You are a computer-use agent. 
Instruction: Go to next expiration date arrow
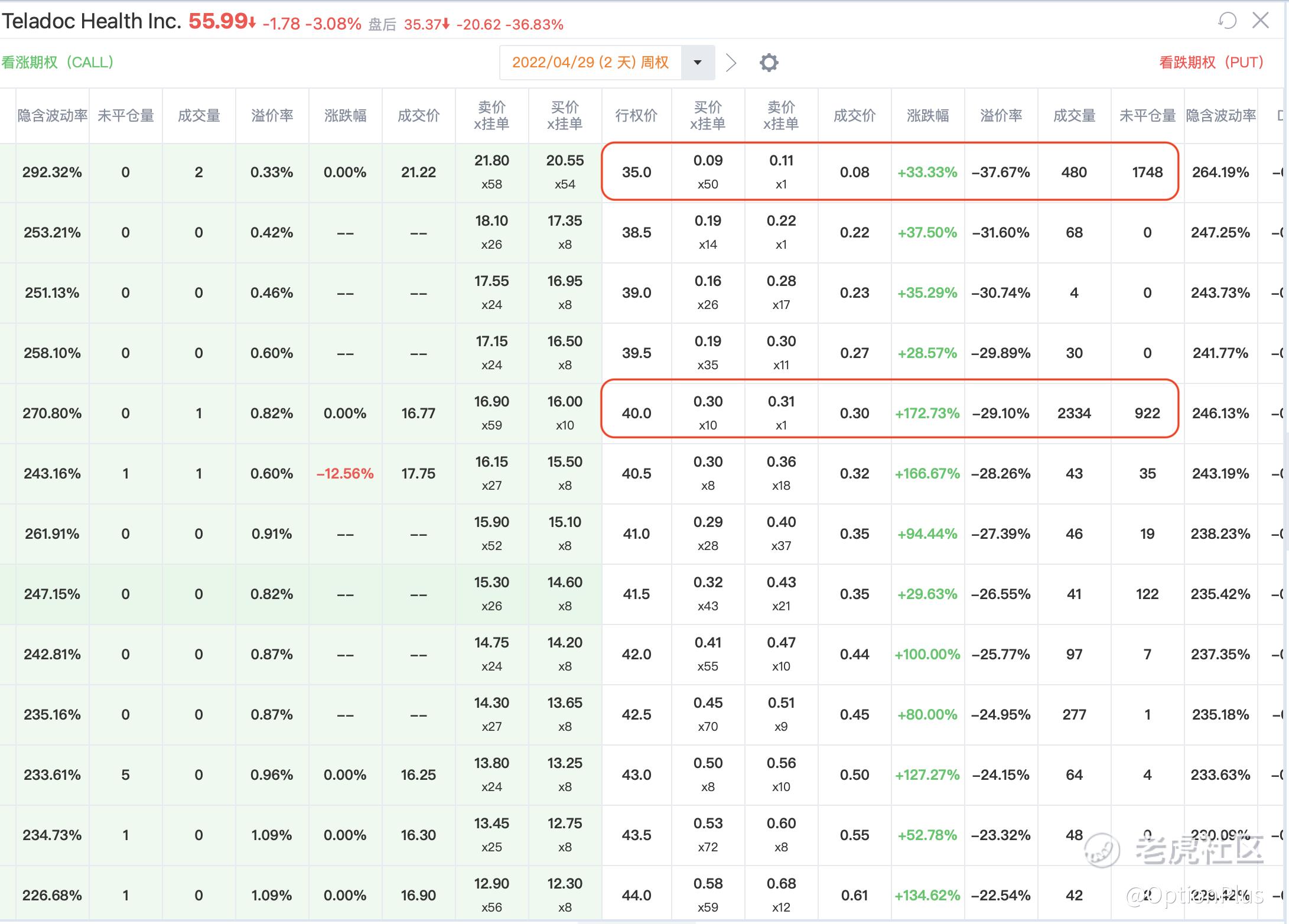(731, 63)
